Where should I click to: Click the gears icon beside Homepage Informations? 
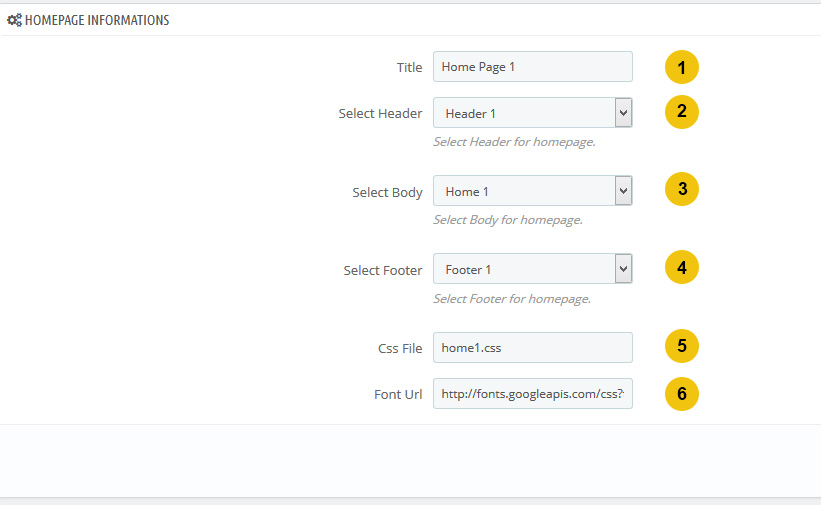[x=14, y=20]
